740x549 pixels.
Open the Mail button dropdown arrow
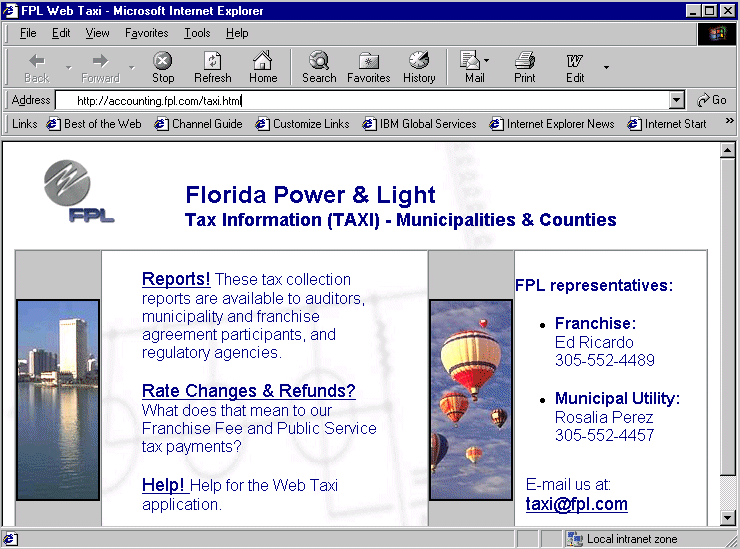coord(487,60)
